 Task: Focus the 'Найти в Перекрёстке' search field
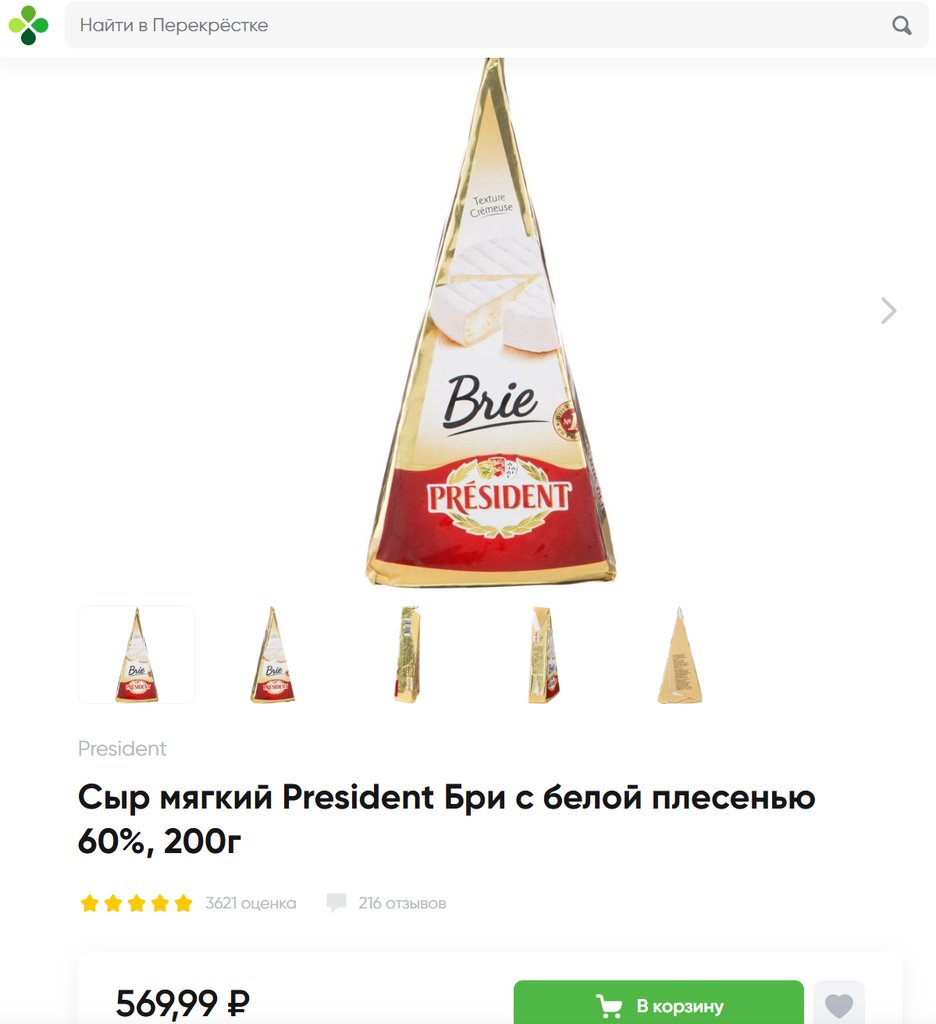click(496, 25)
